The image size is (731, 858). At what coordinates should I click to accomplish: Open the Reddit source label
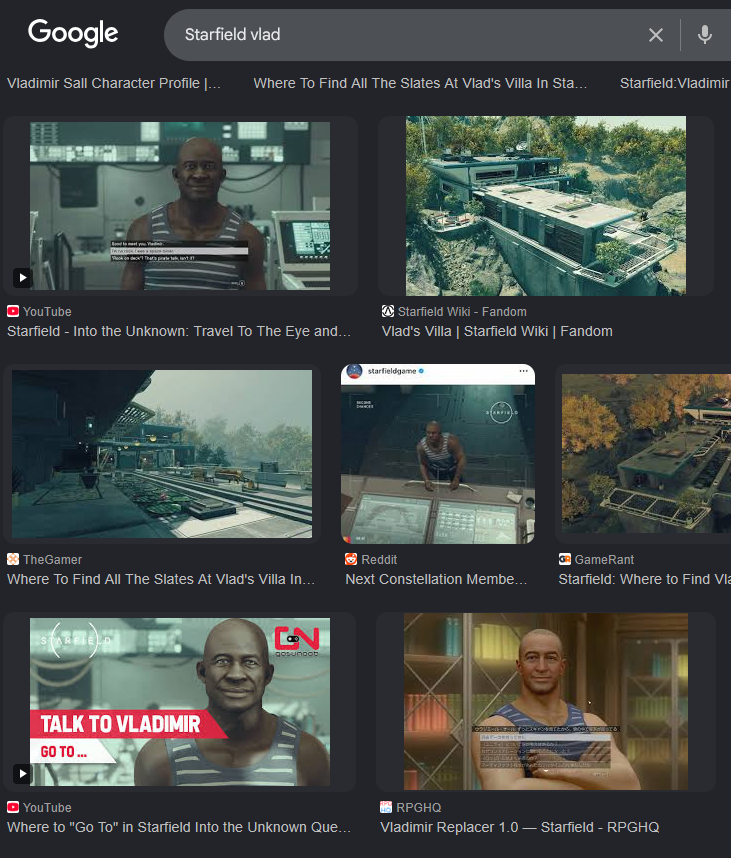(379, 559)
